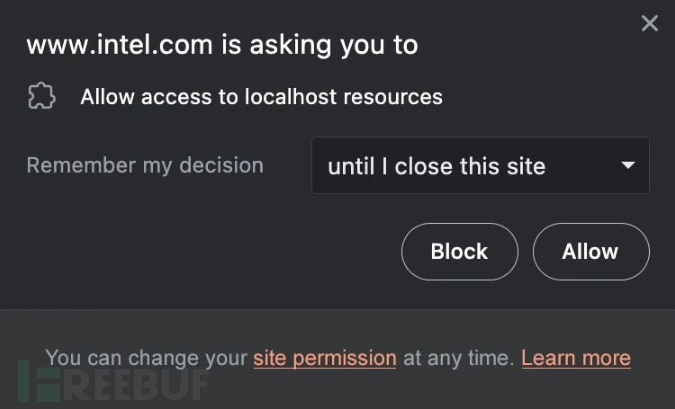Click the "Allow access to localhost resources" text
The height and width of the screenshot is (409, 675).
(x=261, y=97)
